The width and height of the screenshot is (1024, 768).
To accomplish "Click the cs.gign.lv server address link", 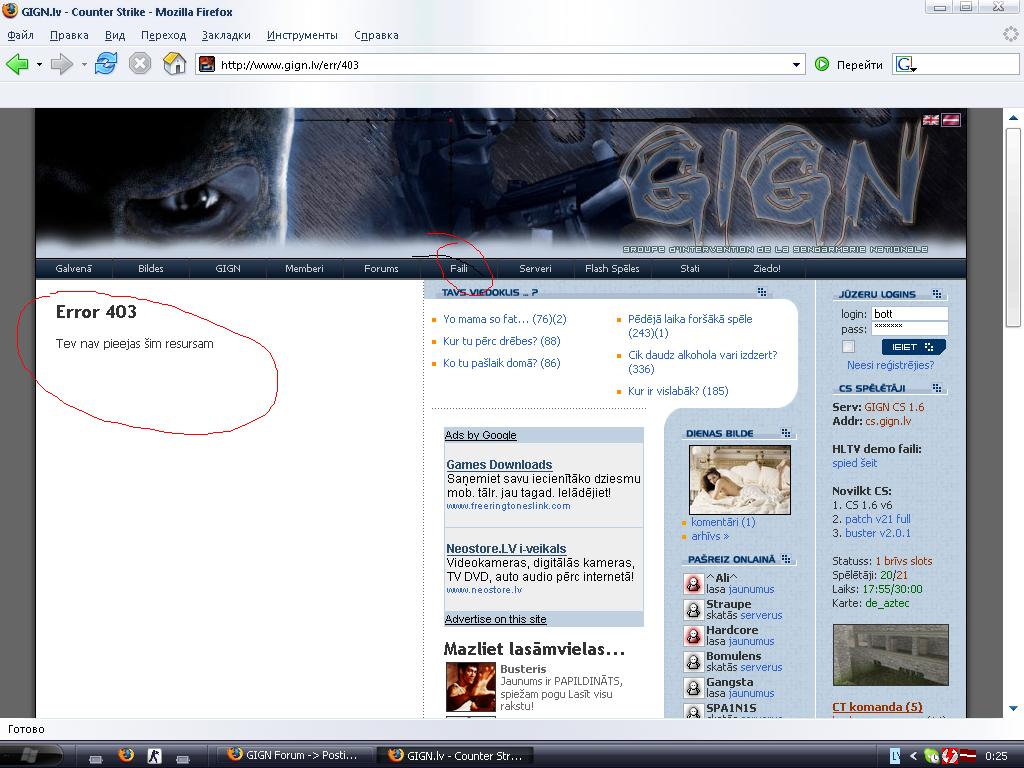I will point(888,421).
